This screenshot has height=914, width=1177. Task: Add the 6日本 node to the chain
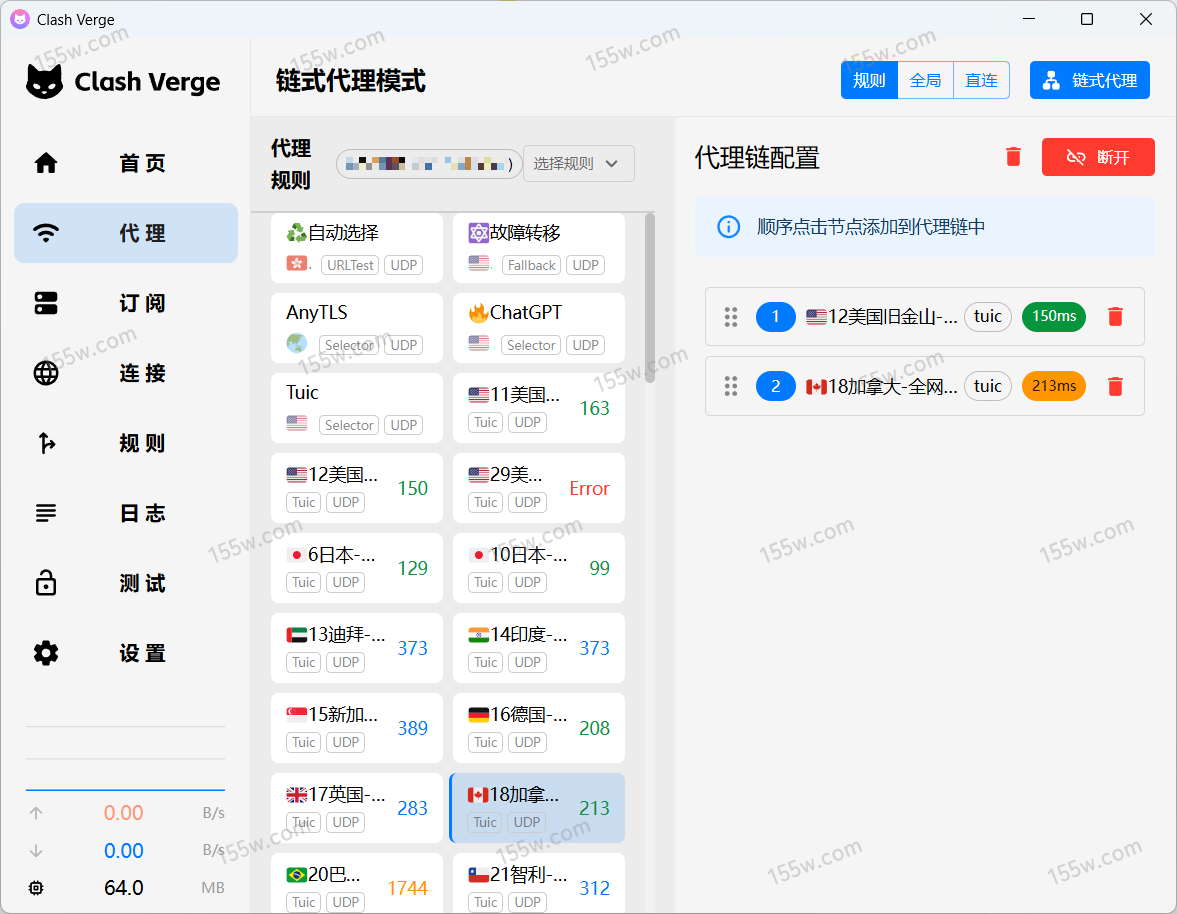tap(356, 567)
